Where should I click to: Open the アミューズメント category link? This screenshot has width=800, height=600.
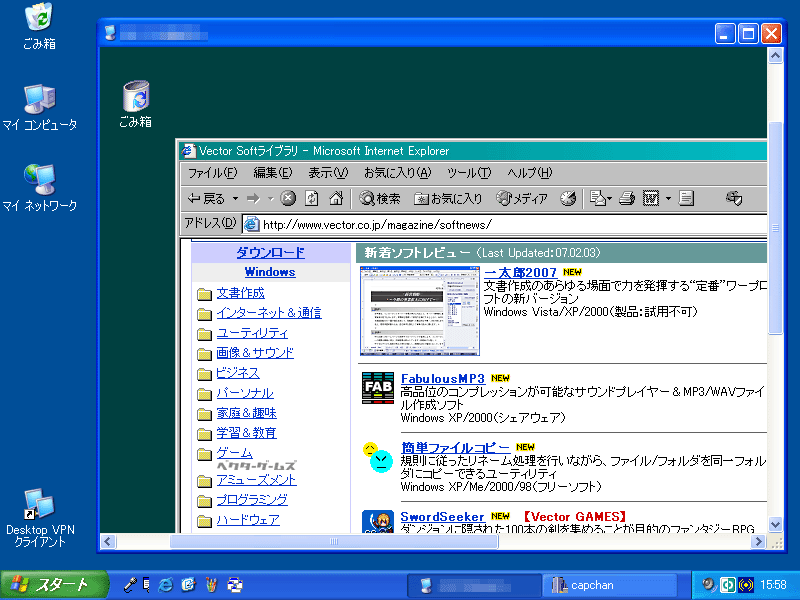(256, 480)
